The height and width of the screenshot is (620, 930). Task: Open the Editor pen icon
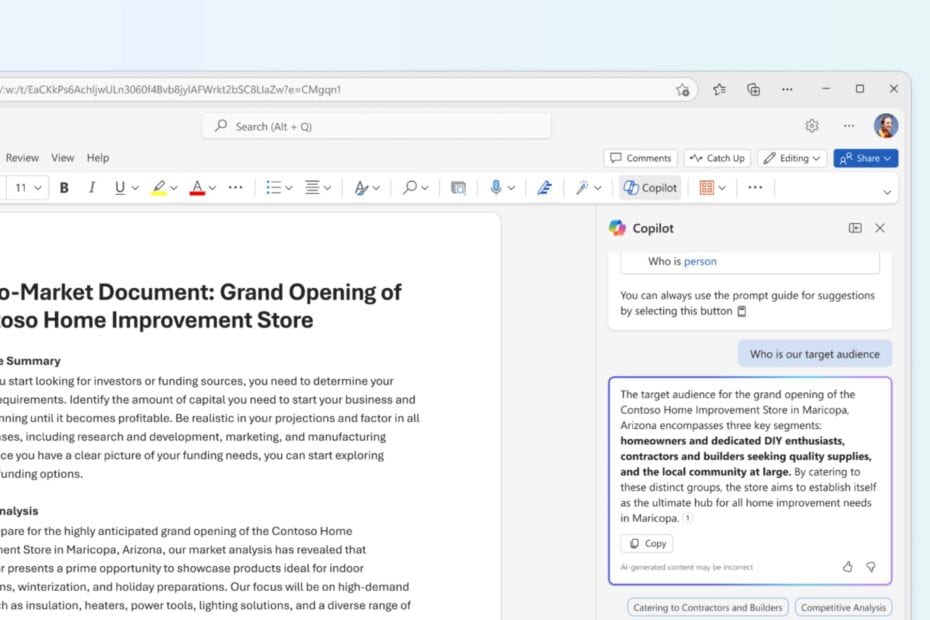pos(544,188)
